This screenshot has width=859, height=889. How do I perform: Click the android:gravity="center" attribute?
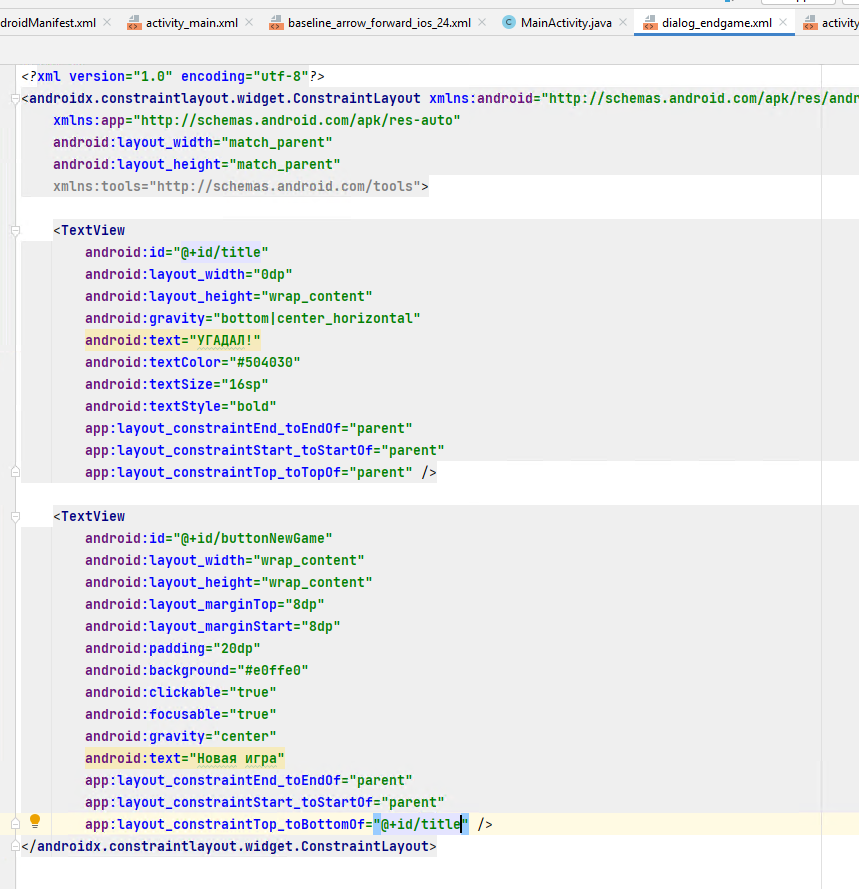180,736
